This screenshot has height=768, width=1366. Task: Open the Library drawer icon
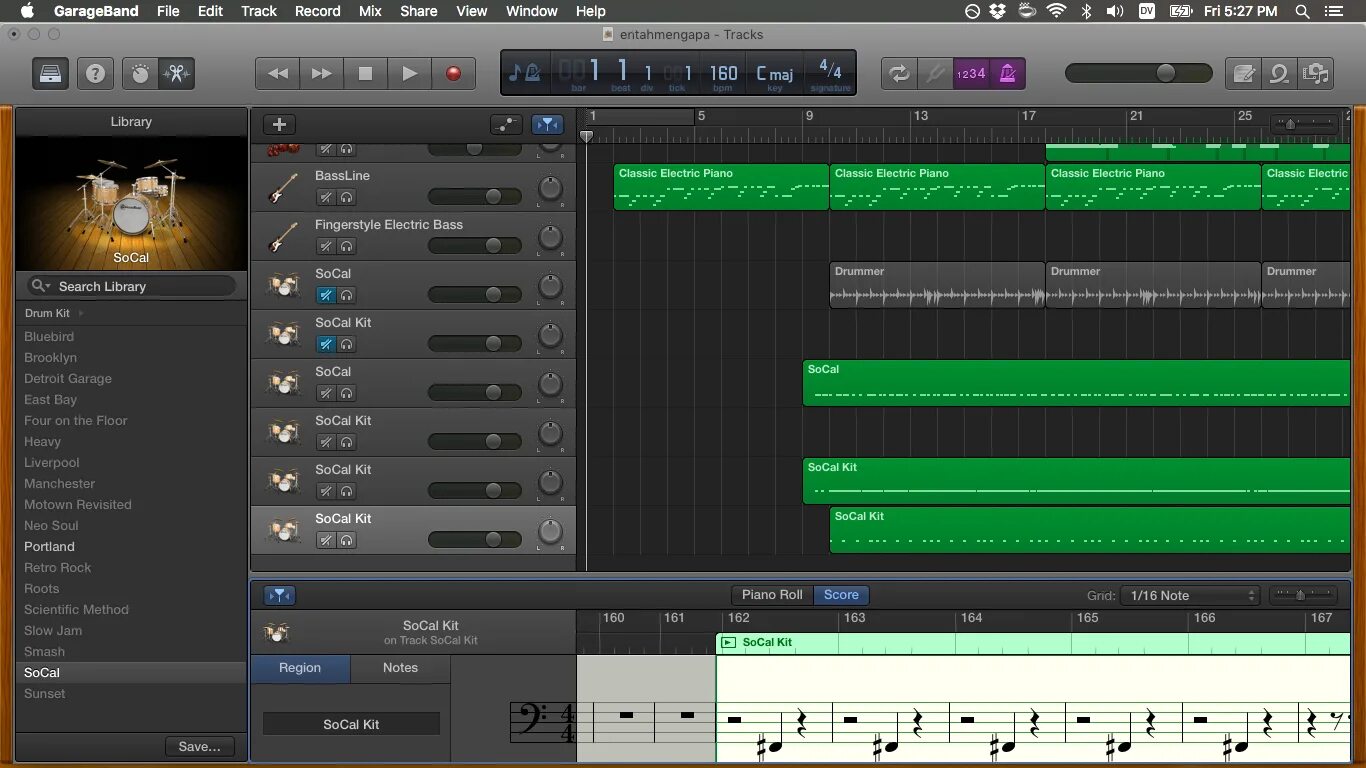[x=50, y=72]
